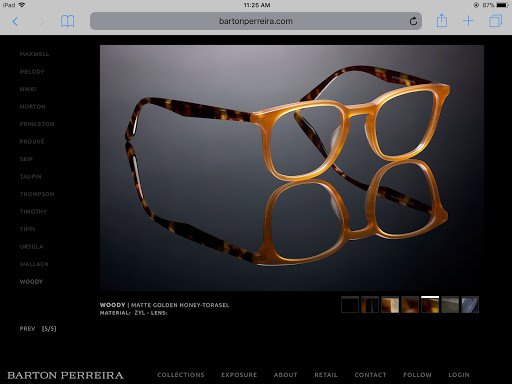The image size is (512, 384).
Task: Tap the Safari back arrow
Action: (15, 22)
